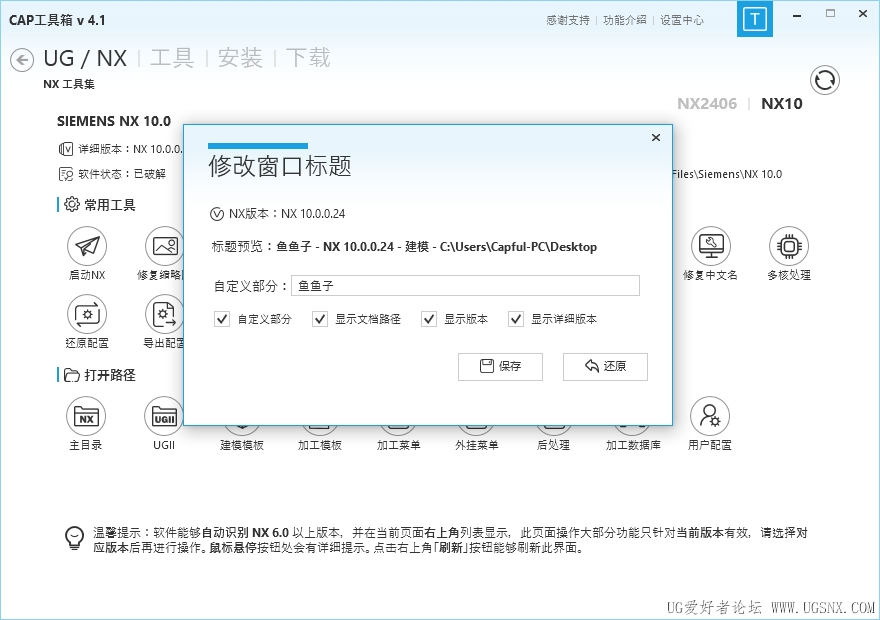The height and width of the screenshot is (620, 880).
Task: Click the 标题预览 preview text
Action: tap(404, 247)
